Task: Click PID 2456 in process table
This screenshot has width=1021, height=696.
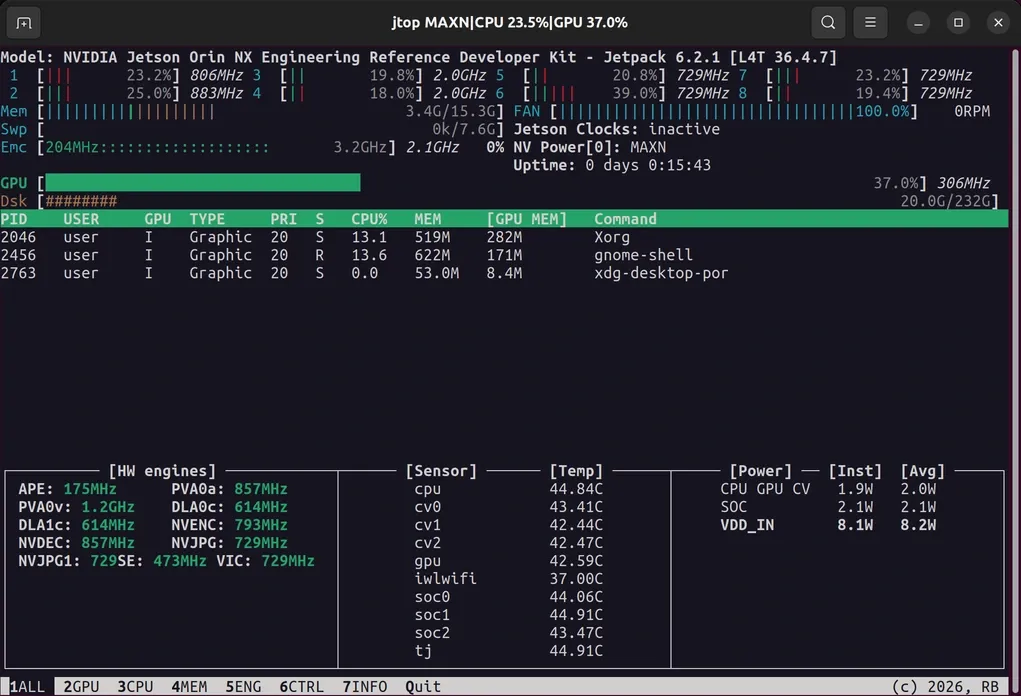Action: coord(18,255)
